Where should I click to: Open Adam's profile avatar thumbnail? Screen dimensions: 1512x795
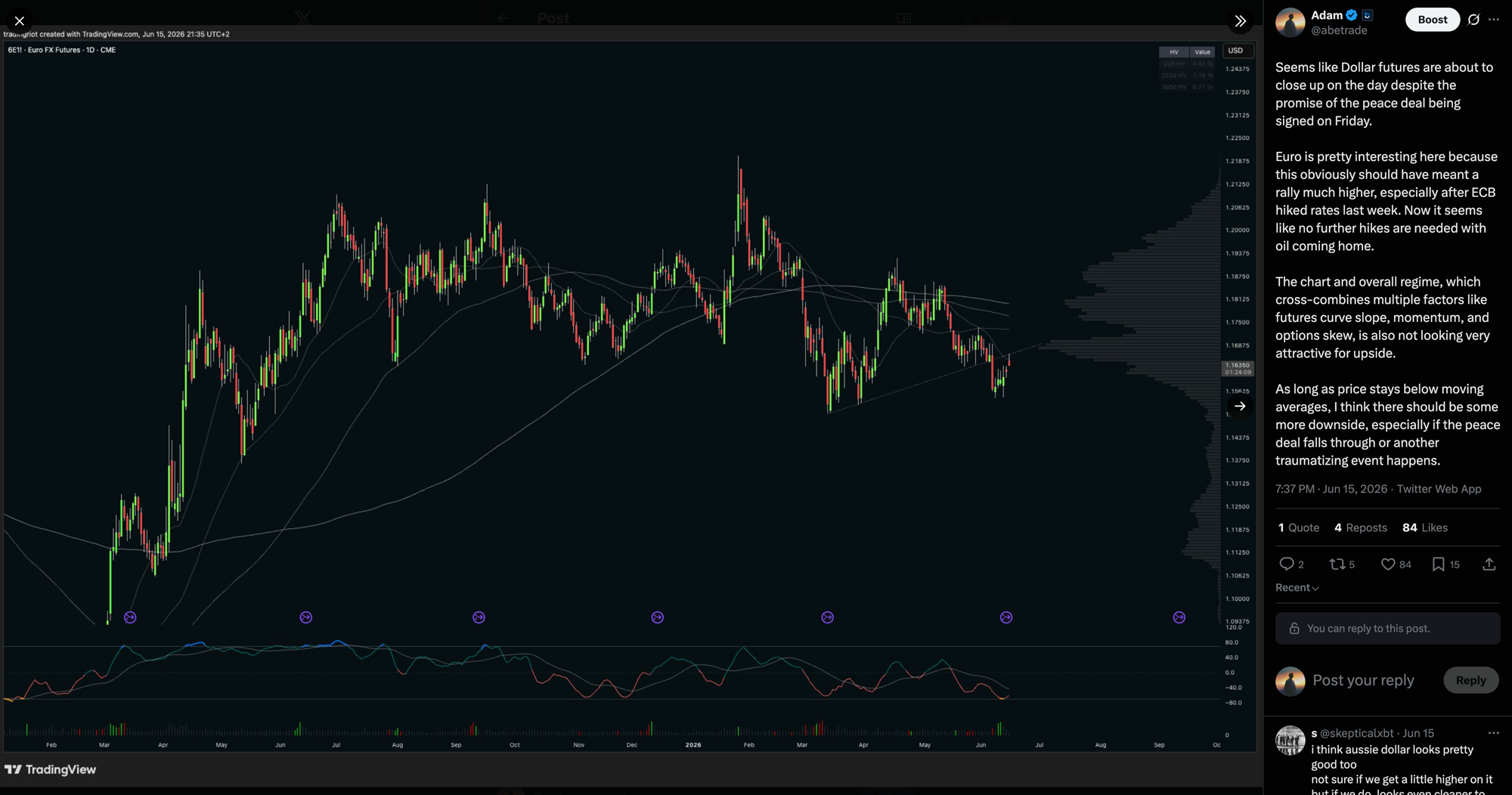point(1290,22)
